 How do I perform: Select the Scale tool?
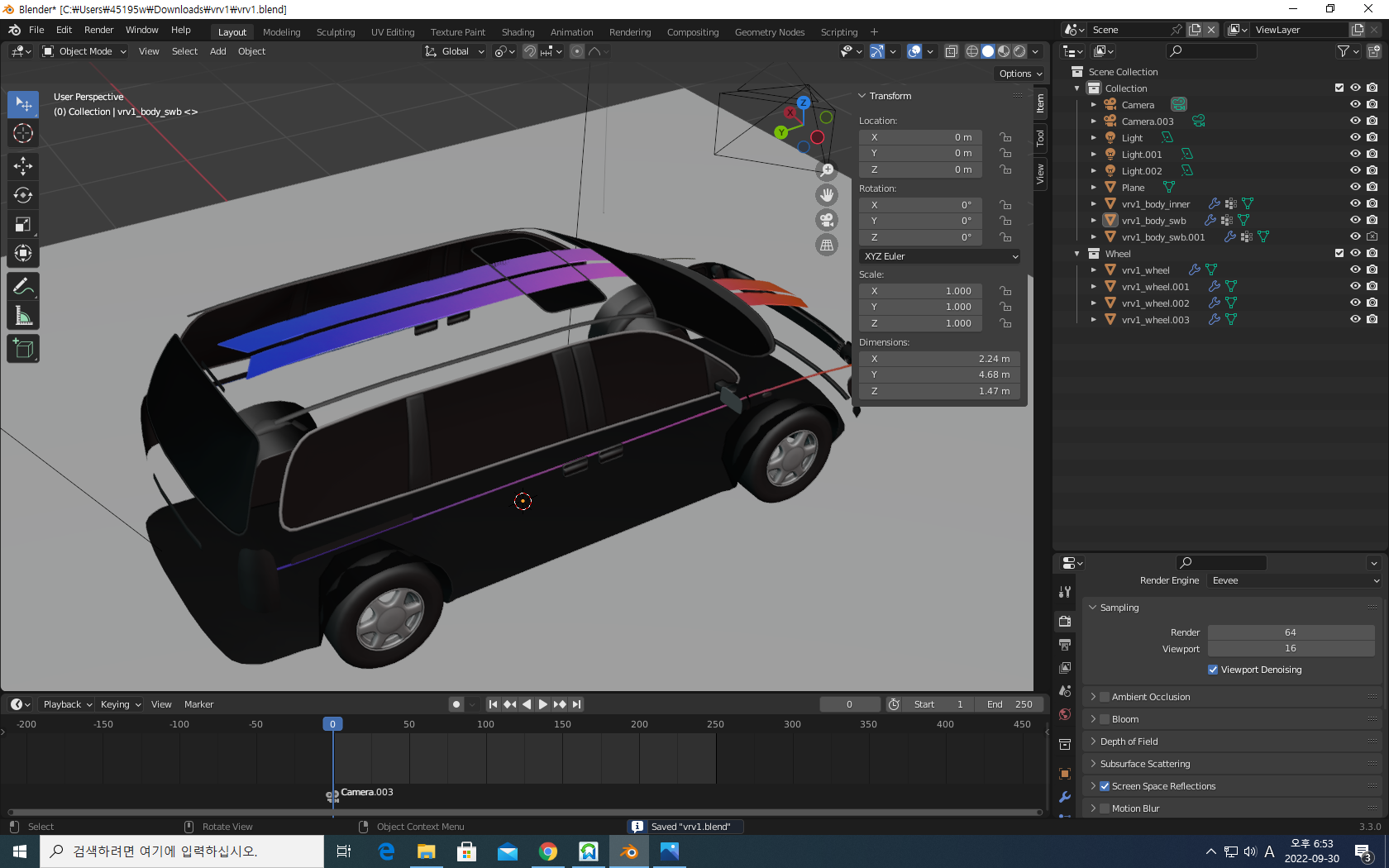23,224
